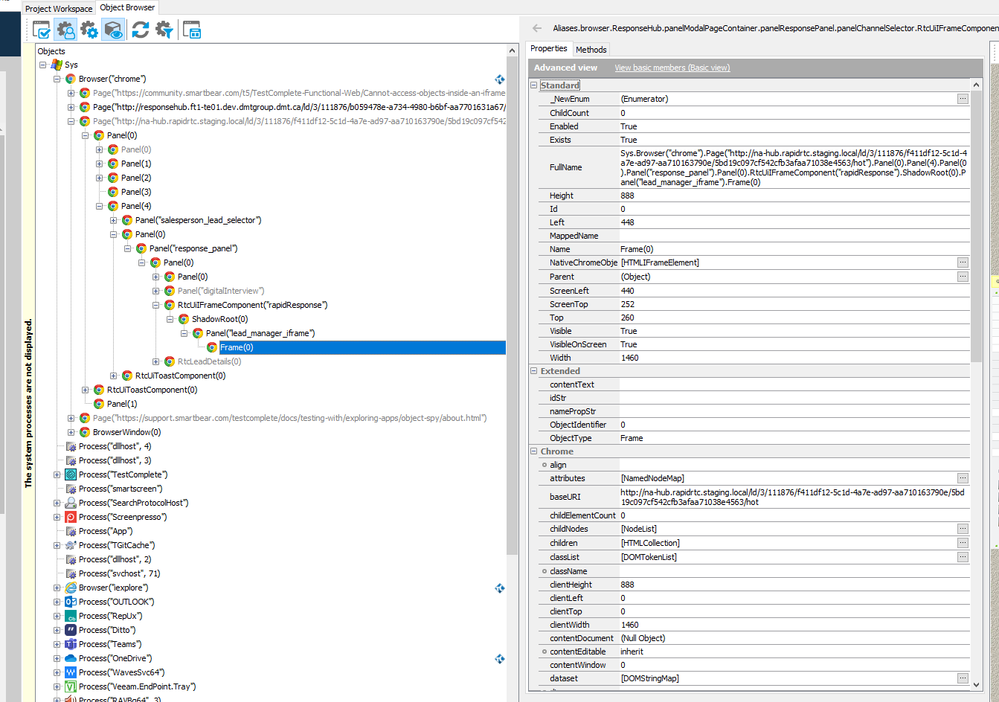Screen dimensions: 999x702
Task: Collapse the Extended properties section
Action: 533,371
